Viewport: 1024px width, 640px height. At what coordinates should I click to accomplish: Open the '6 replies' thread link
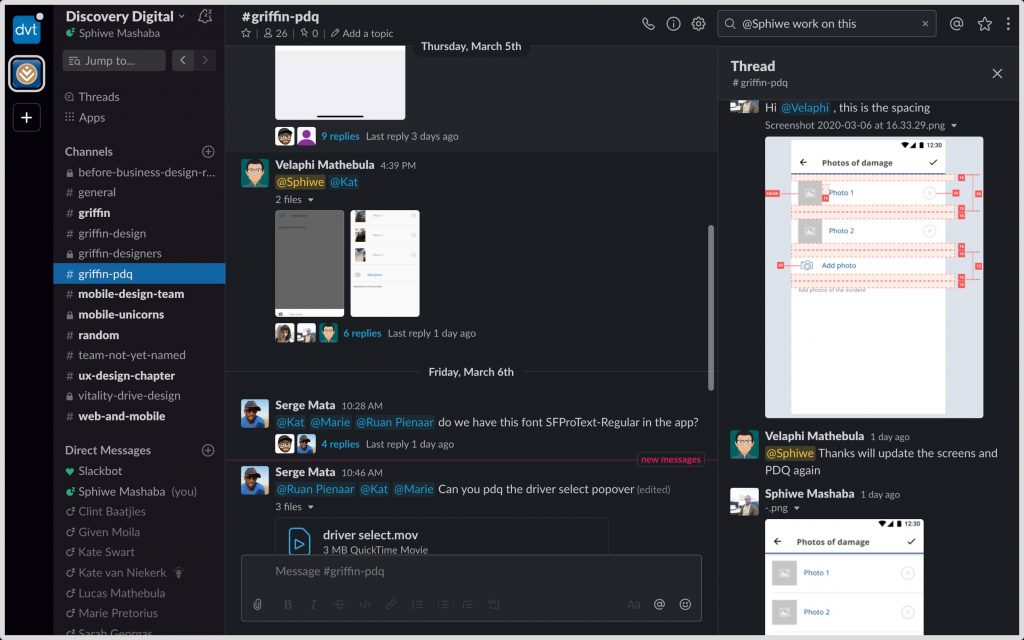pyautogui.click(x=362, y=333)
